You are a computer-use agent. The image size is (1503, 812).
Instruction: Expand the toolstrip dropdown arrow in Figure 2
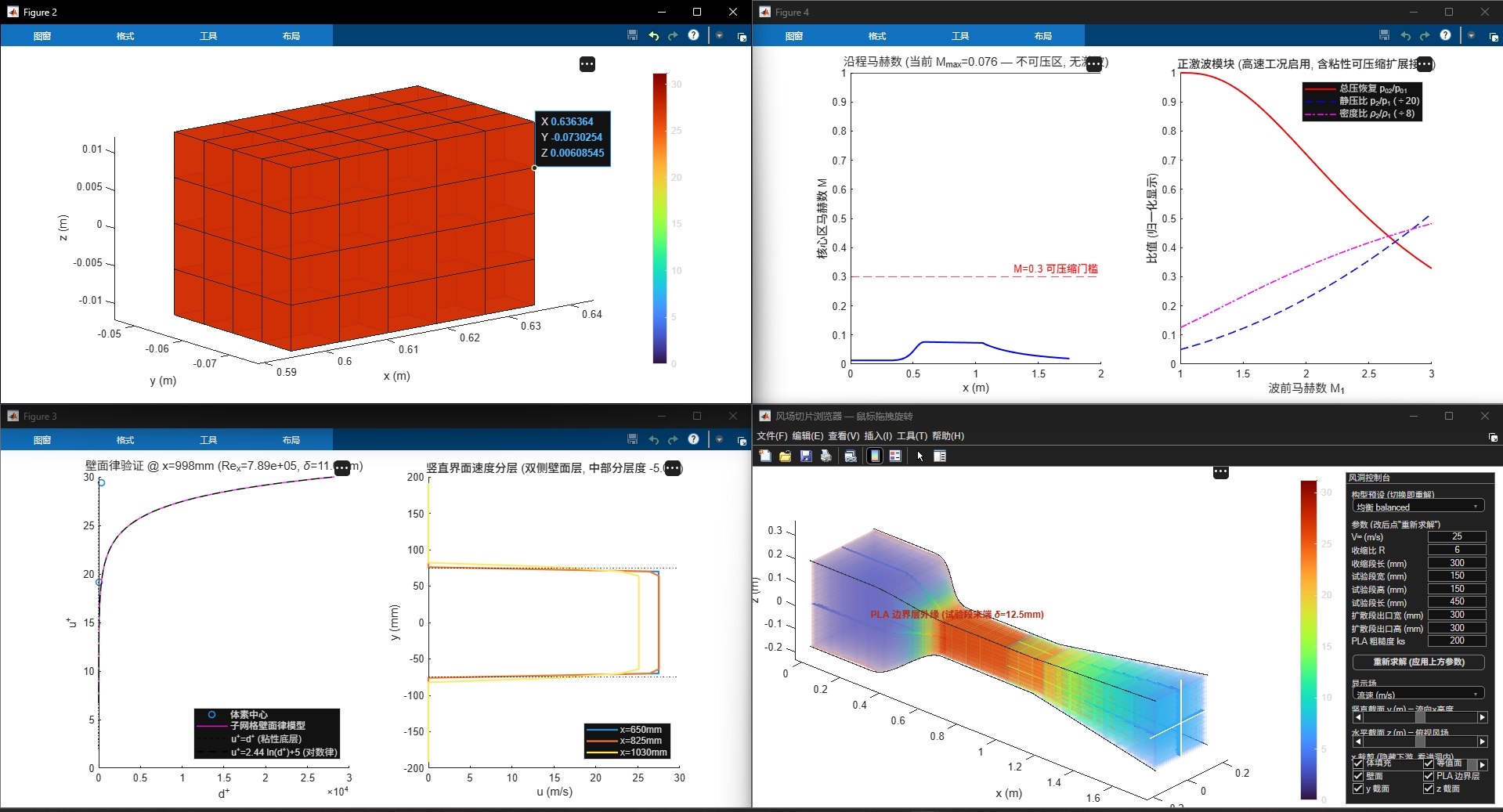point(720,35)
